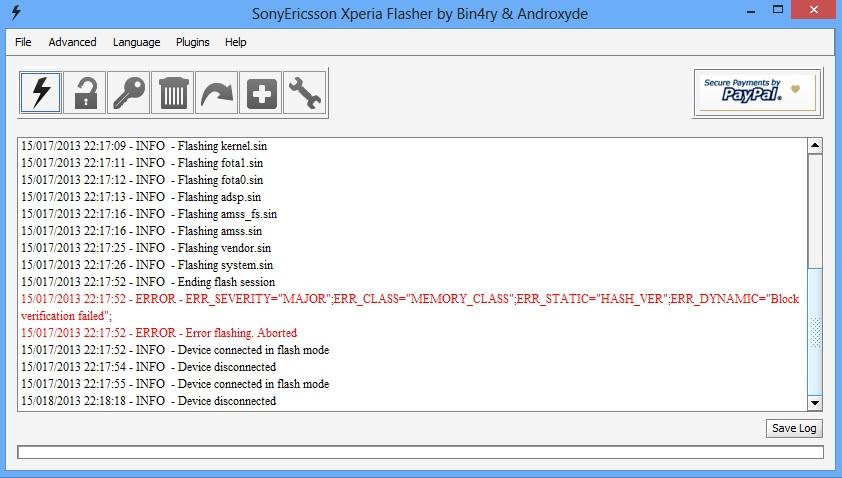Click the log scrollbar up arrow
The height and width of the screenshot is (478, 842).
tap(815, 146)
